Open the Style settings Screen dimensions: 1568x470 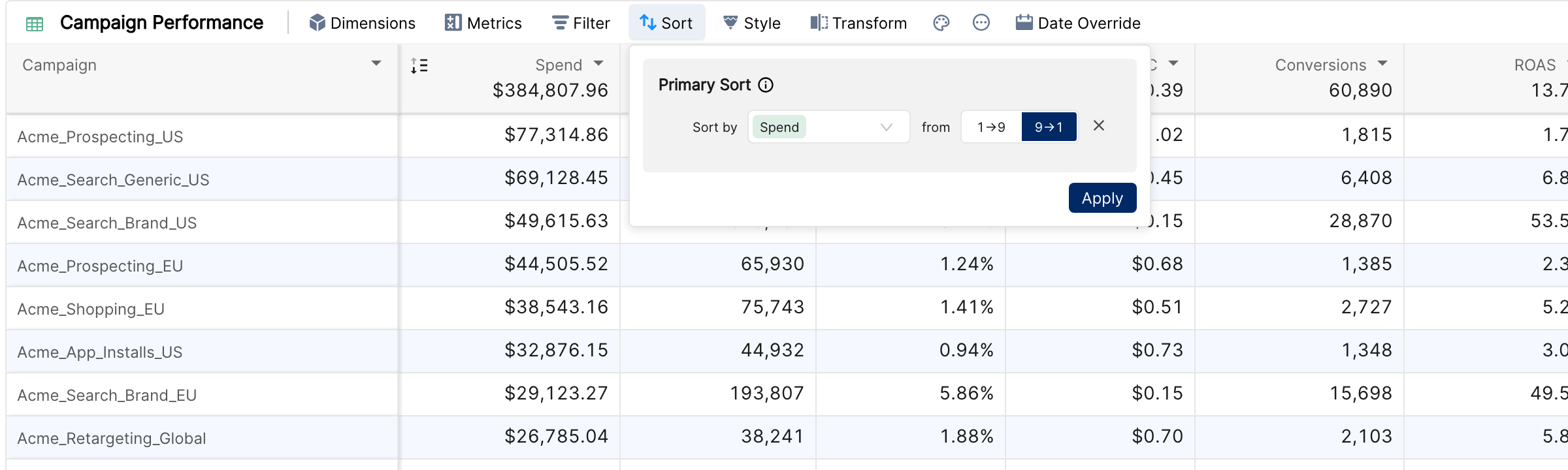752,23
